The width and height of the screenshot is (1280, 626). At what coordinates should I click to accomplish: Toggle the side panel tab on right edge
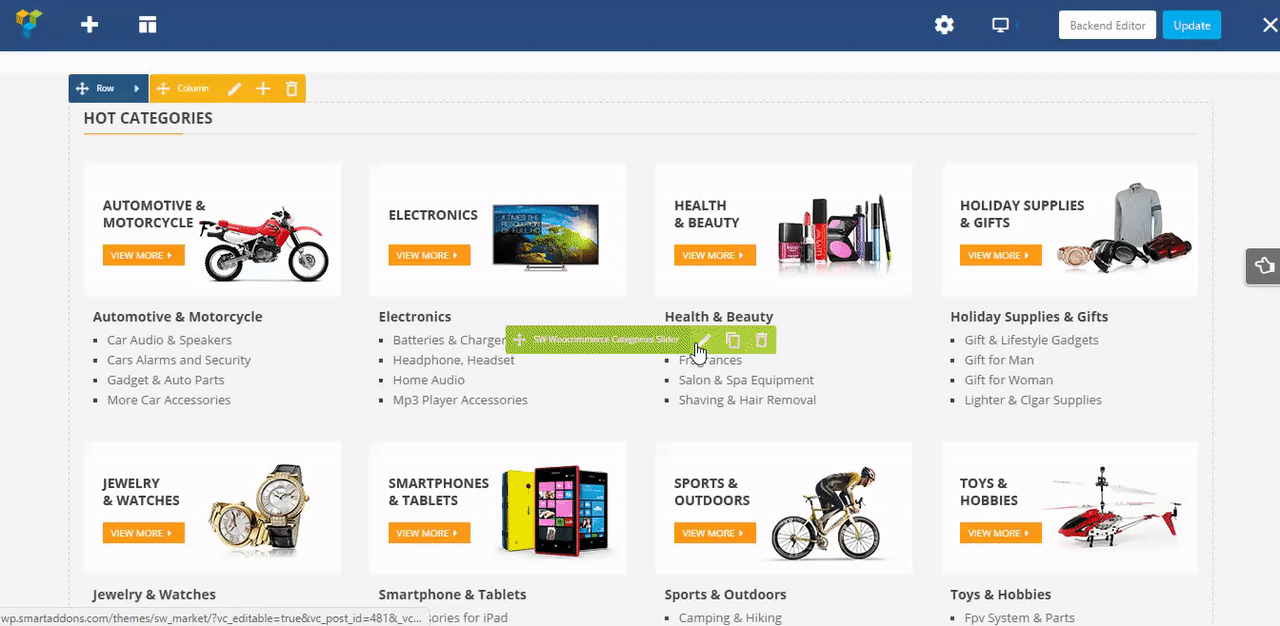pyautogui.click(x=1263, y=266)
